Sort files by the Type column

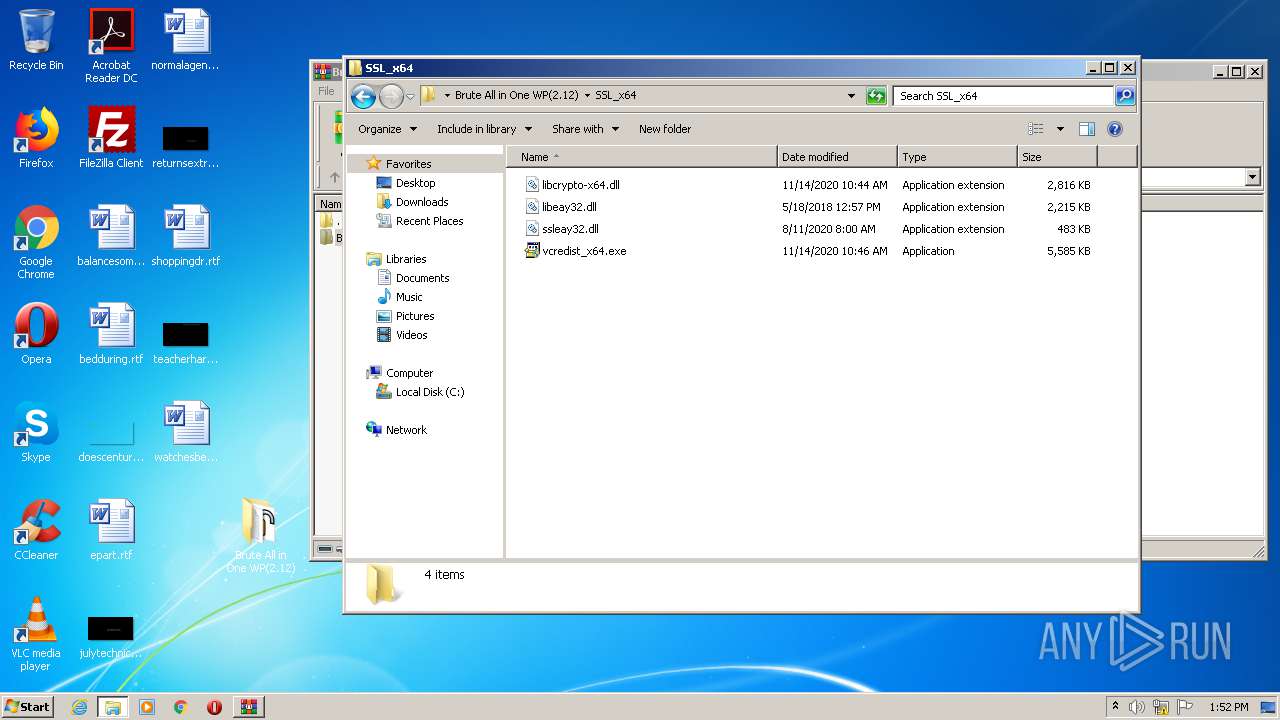(957, 157)
